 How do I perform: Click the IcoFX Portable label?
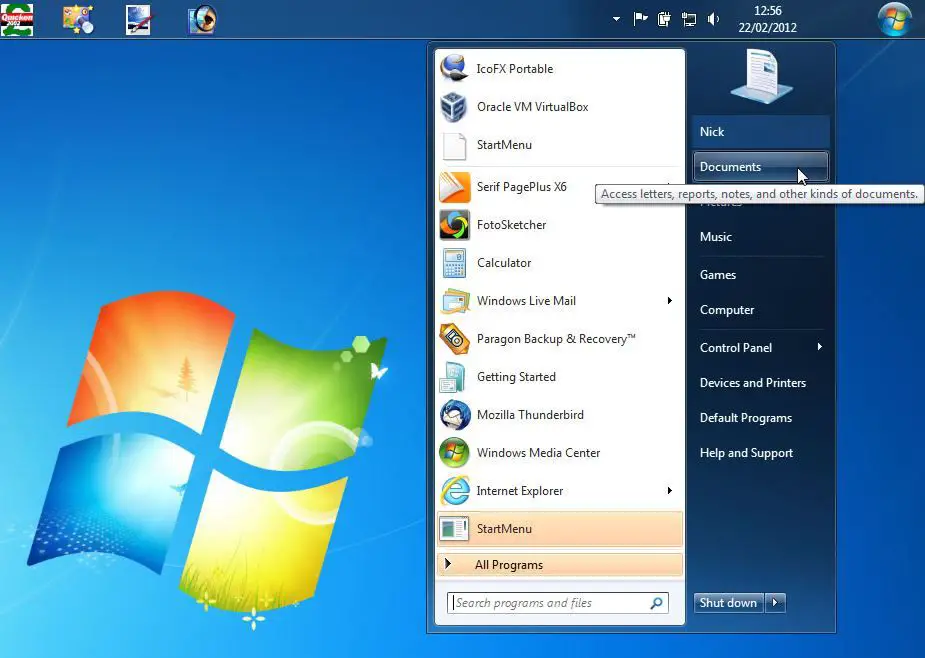[514, 69]
